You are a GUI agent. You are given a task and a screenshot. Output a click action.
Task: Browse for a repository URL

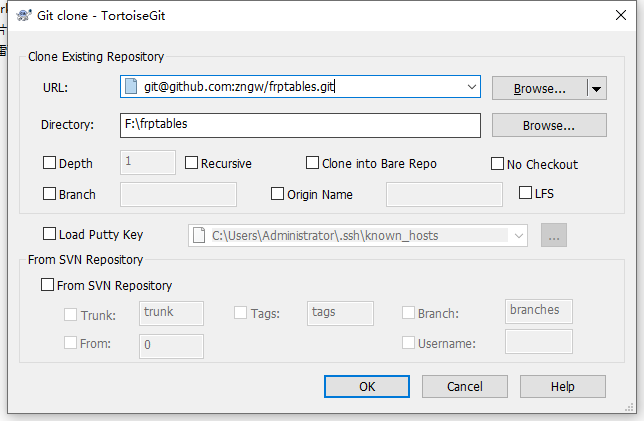(x=539, y=88)
